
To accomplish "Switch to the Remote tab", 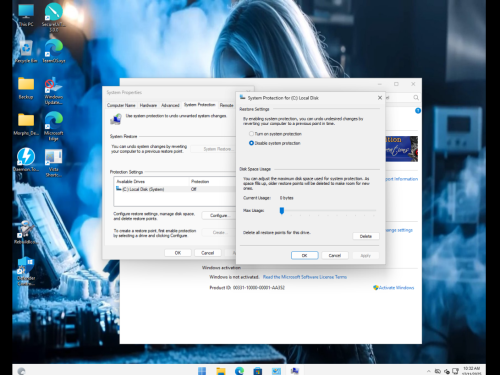I will pos(226,105).
